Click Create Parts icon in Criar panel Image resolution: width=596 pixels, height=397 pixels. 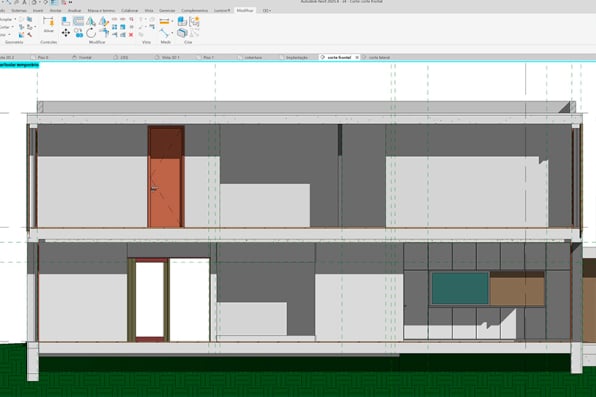[x=182, y=33]
